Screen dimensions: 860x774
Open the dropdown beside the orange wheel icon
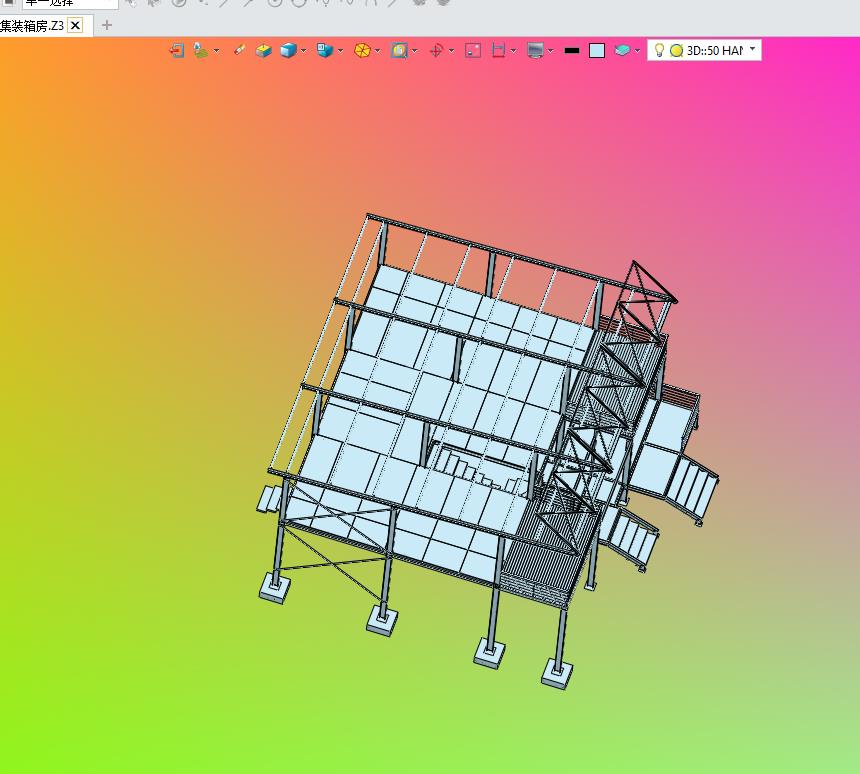pos(377,50)
